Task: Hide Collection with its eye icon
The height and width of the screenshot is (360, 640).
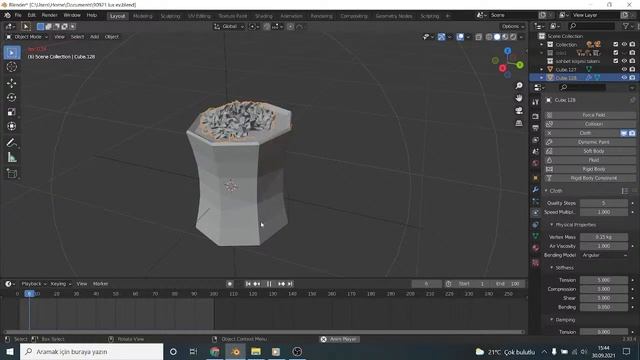Action: 624,44
